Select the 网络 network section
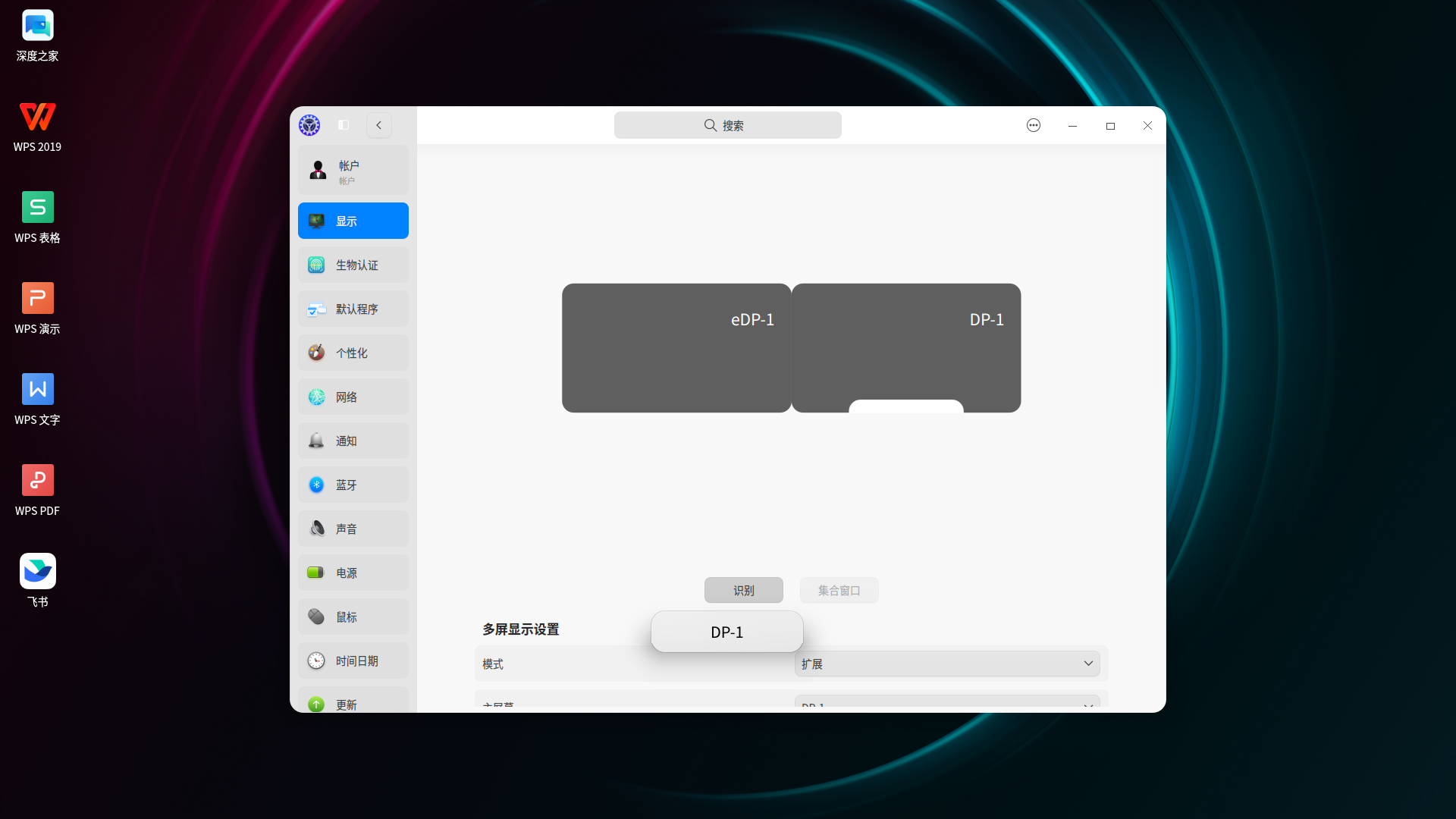This screenshot has height=819, width=1456. pos(353,397)
